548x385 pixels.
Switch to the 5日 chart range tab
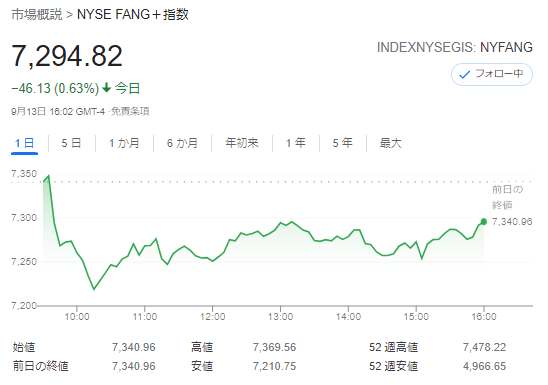[x=71, y=143]
